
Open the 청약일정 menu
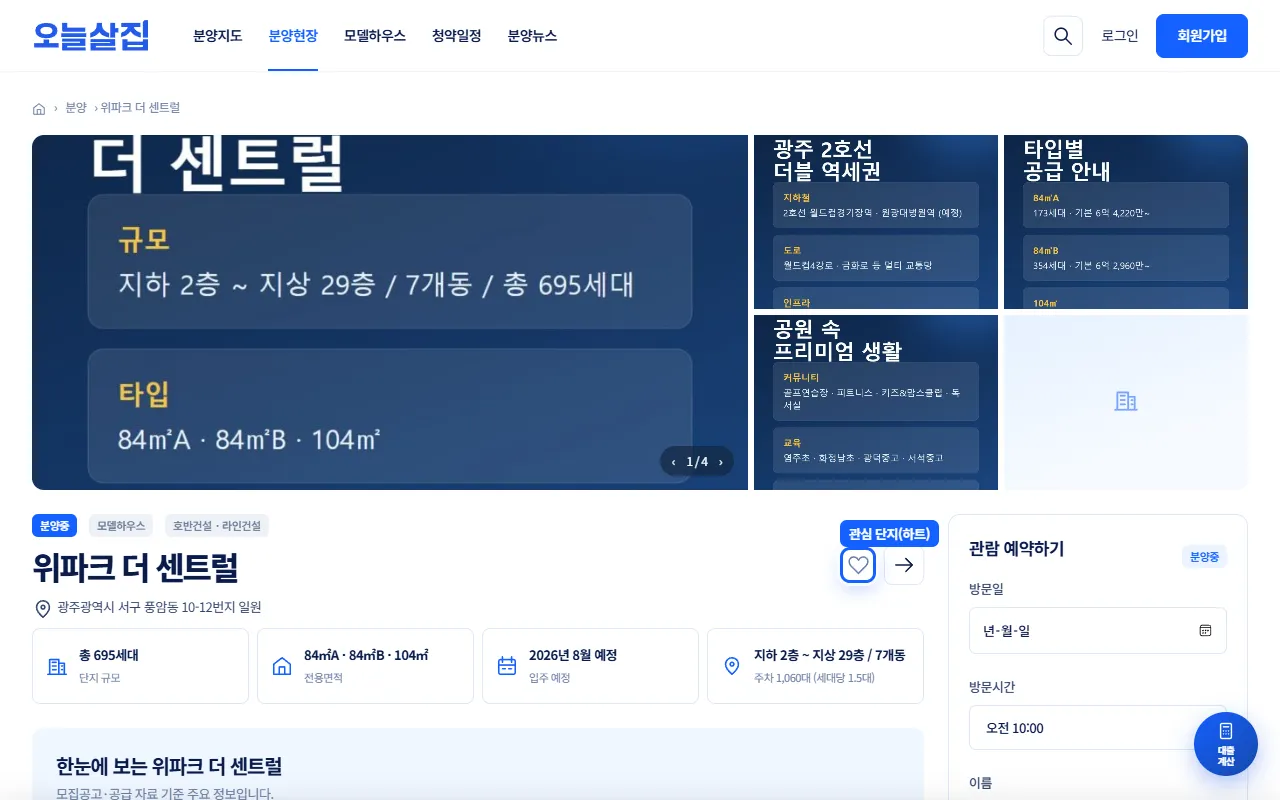point(457,36)
